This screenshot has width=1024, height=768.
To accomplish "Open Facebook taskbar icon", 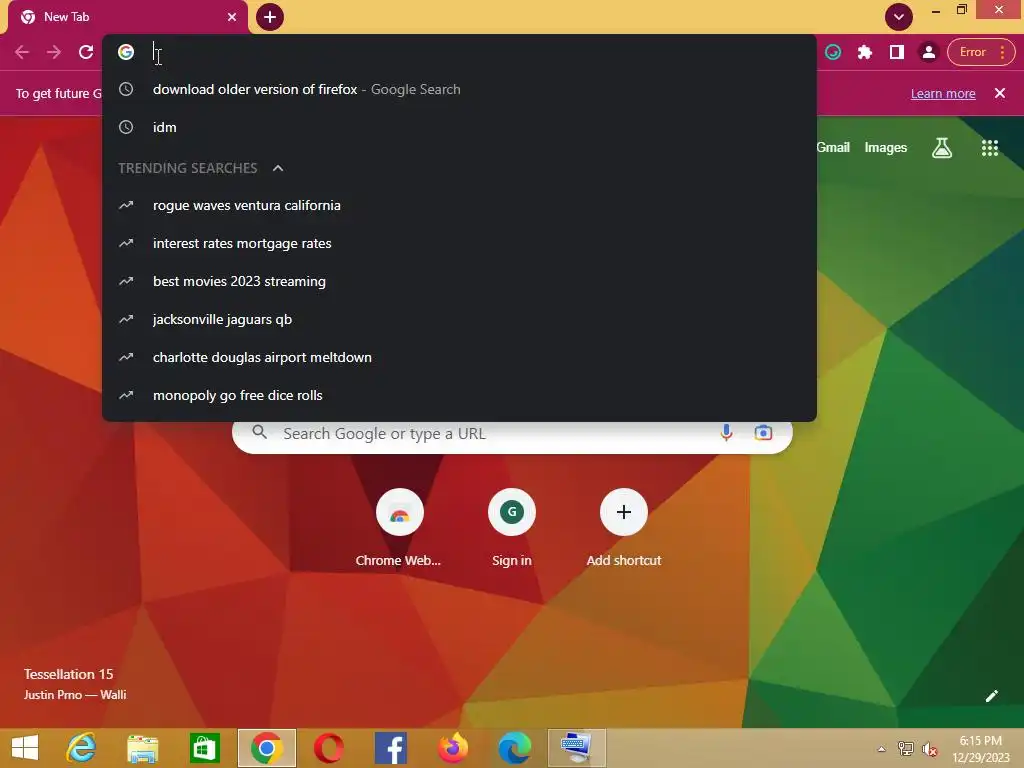I will point(391,748).
